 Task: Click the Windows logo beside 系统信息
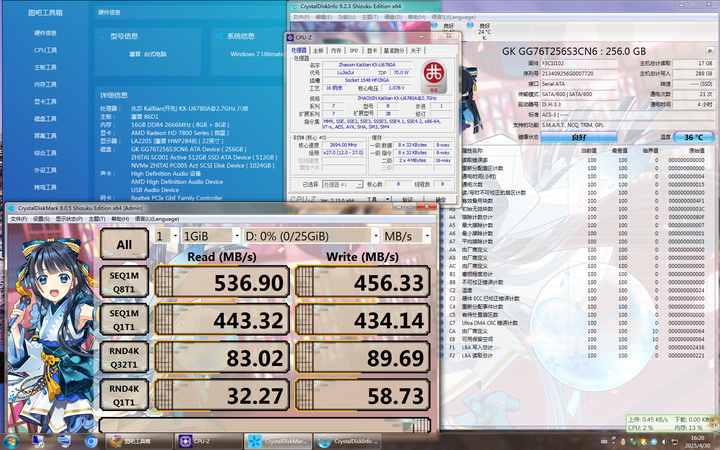(219, 36)
